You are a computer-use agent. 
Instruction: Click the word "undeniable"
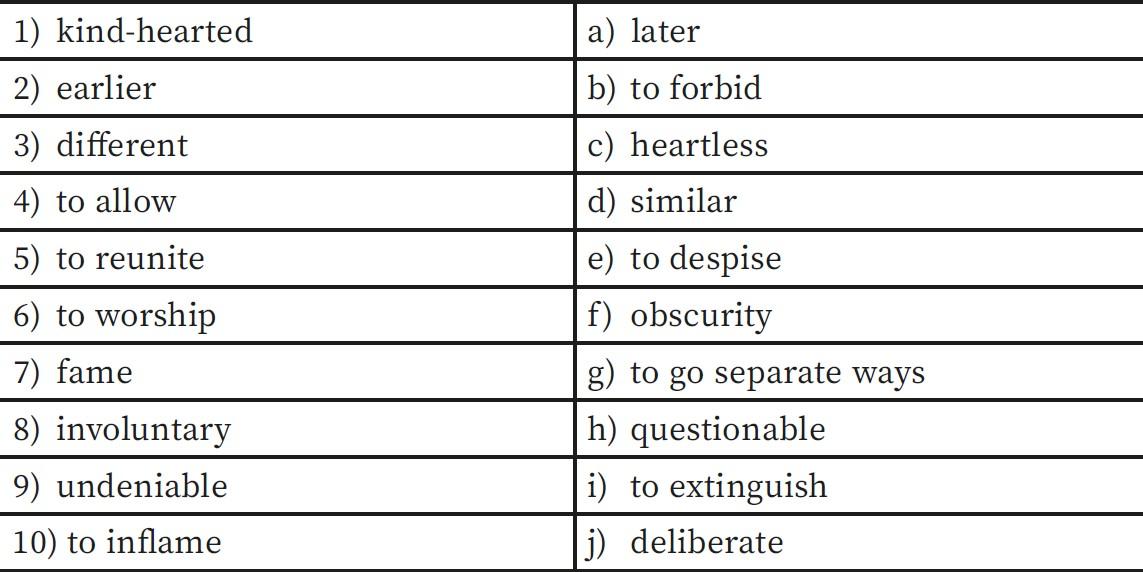coord(142,487)
